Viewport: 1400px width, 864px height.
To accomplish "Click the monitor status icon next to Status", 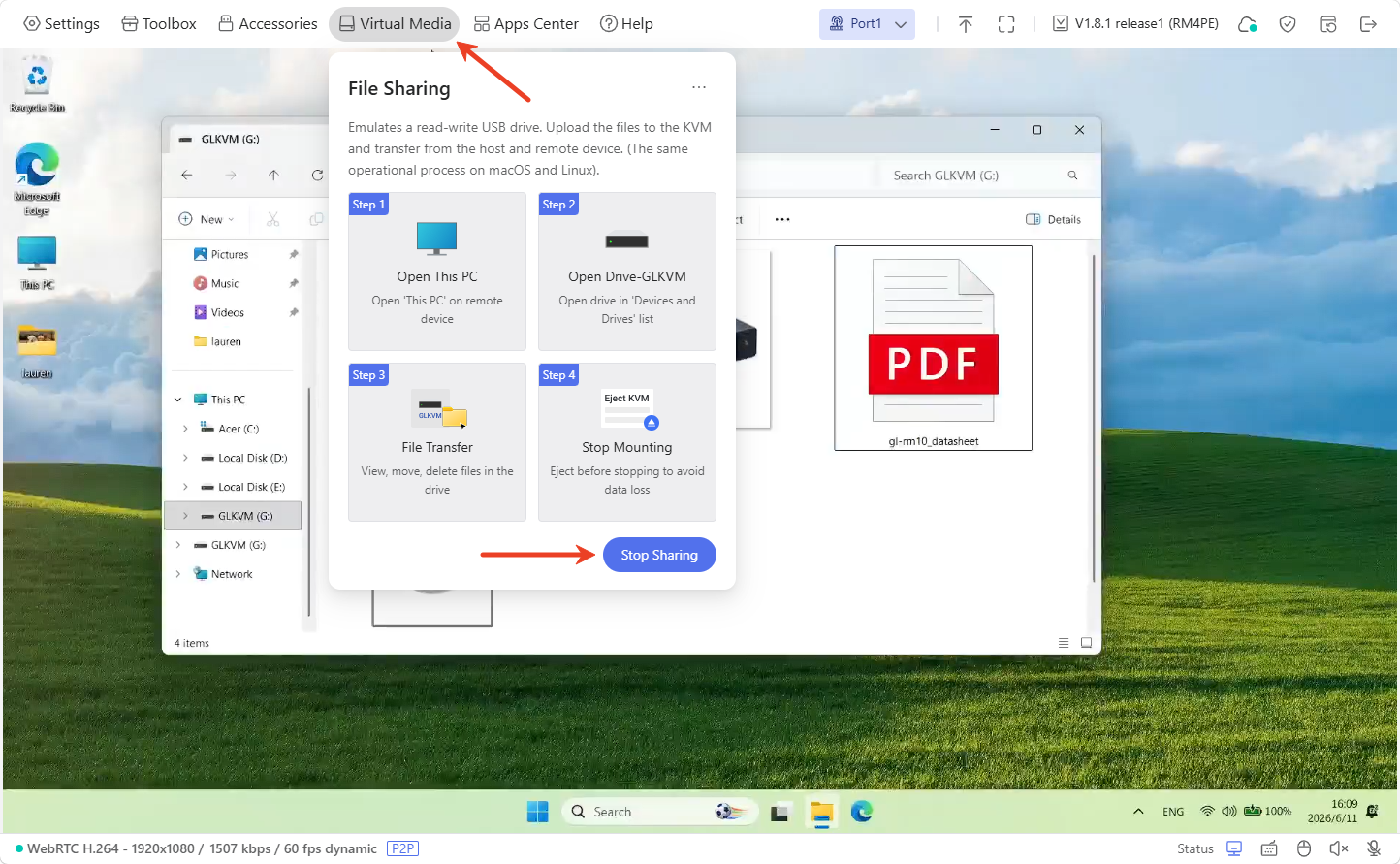I will click(x=1234, y=848).
